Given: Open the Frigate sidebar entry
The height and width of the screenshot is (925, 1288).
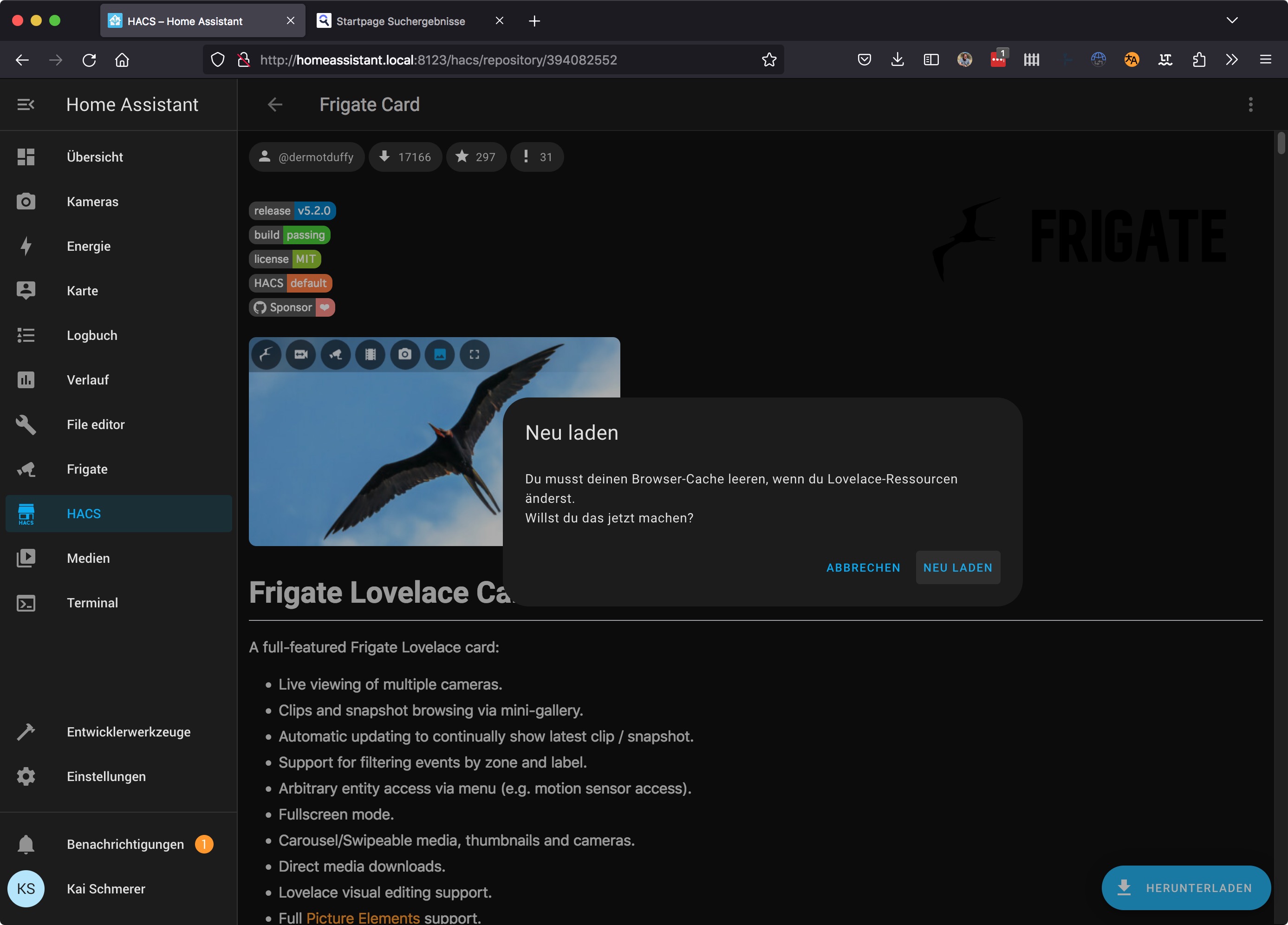Looking at the screenshot, I should [87, 469].
